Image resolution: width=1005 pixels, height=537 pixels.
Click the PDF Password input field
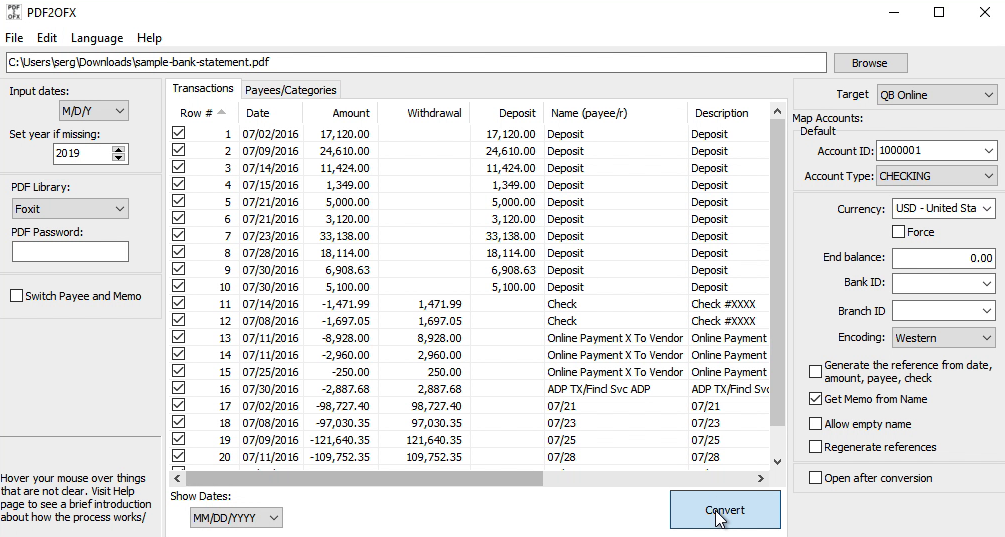(x=70, y=251)
